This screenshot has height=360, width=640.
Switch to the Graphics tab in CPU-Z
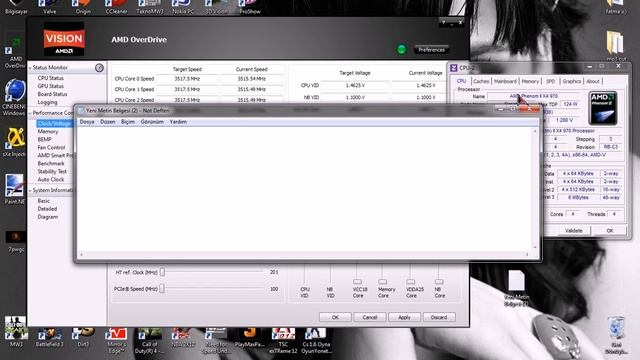(x=571, y=81)
